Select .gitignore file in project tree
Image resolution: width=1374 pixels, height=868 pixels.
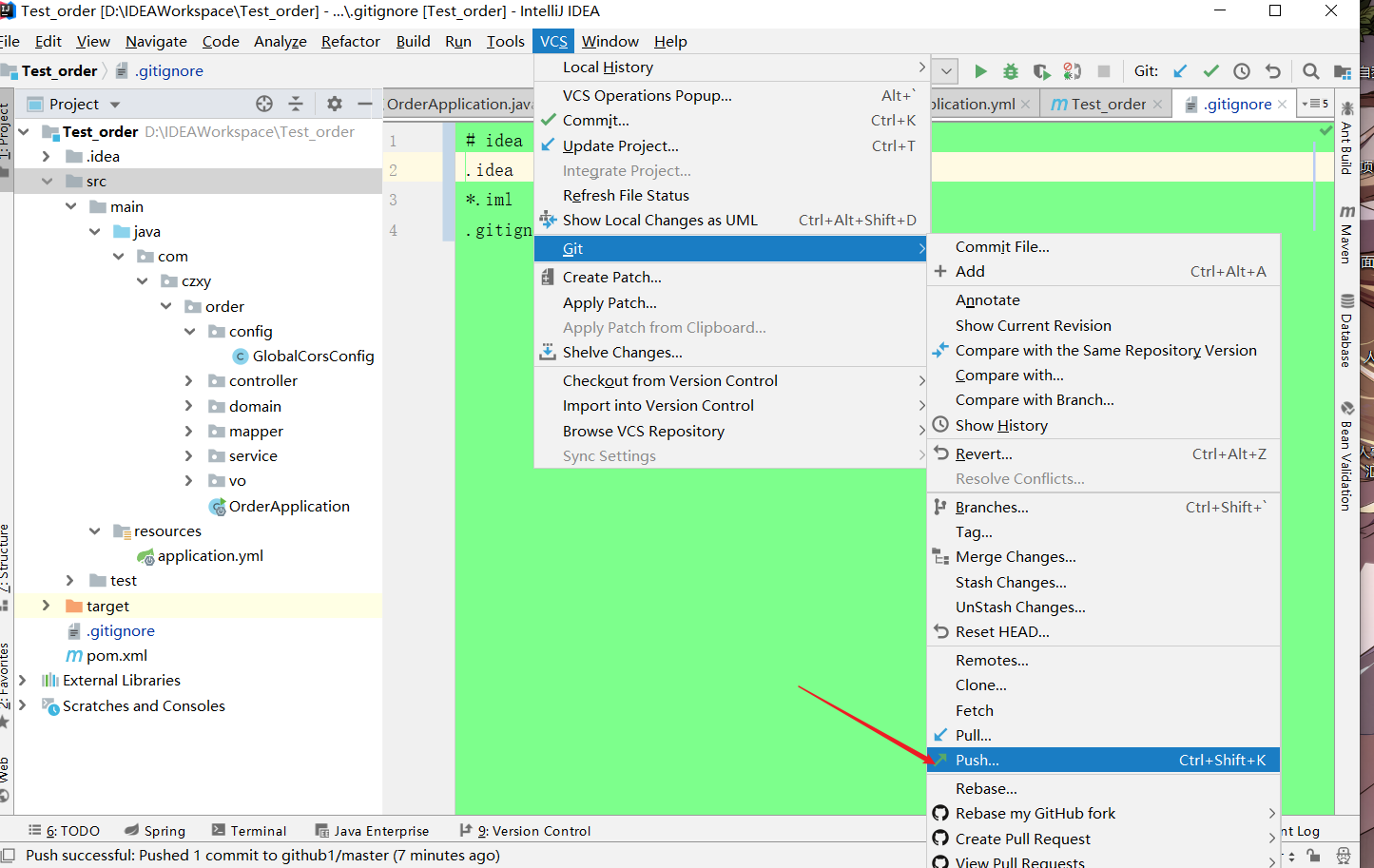[110, 630]
